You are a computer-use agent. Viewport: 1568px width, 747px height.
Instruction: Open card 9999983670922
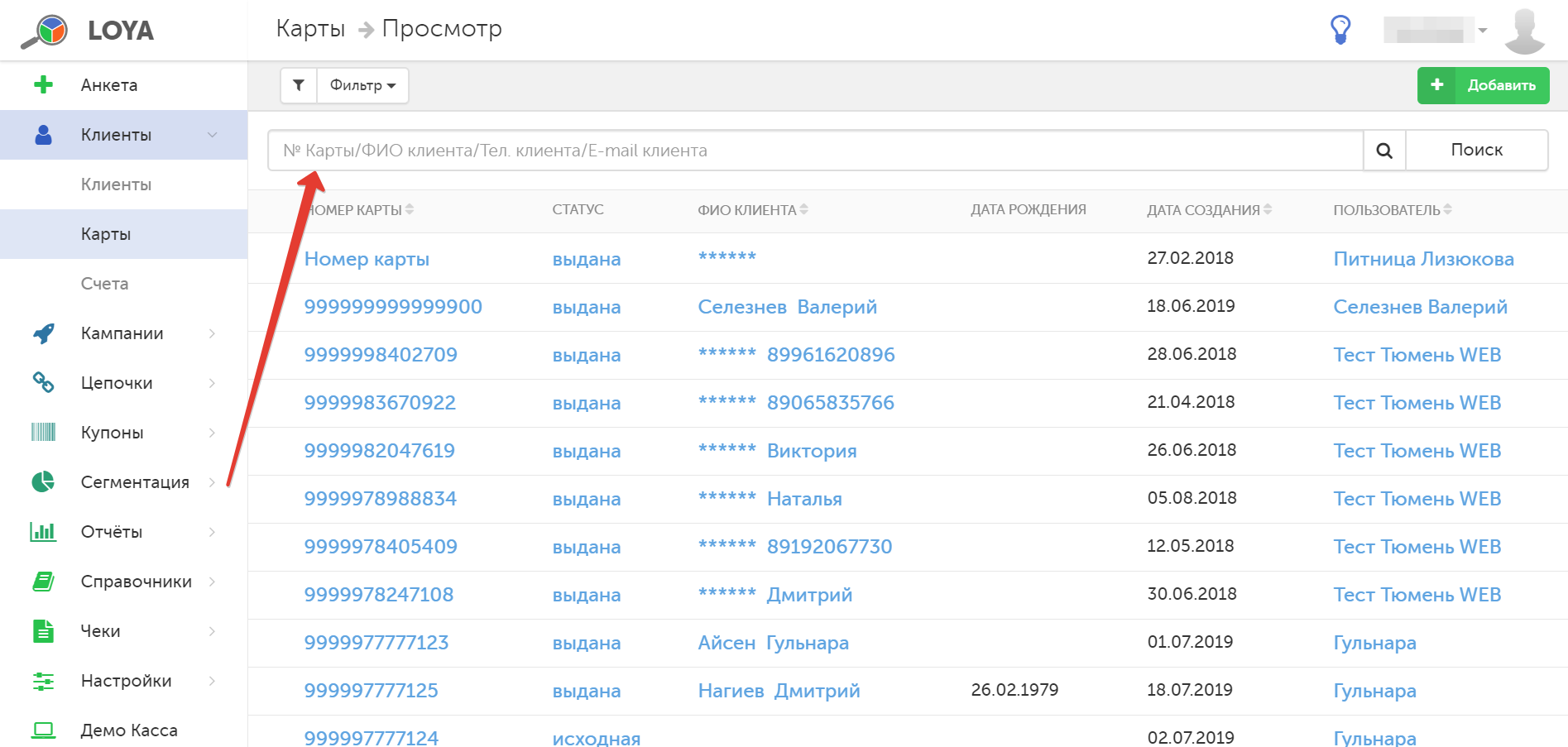[x=380, y=403]
